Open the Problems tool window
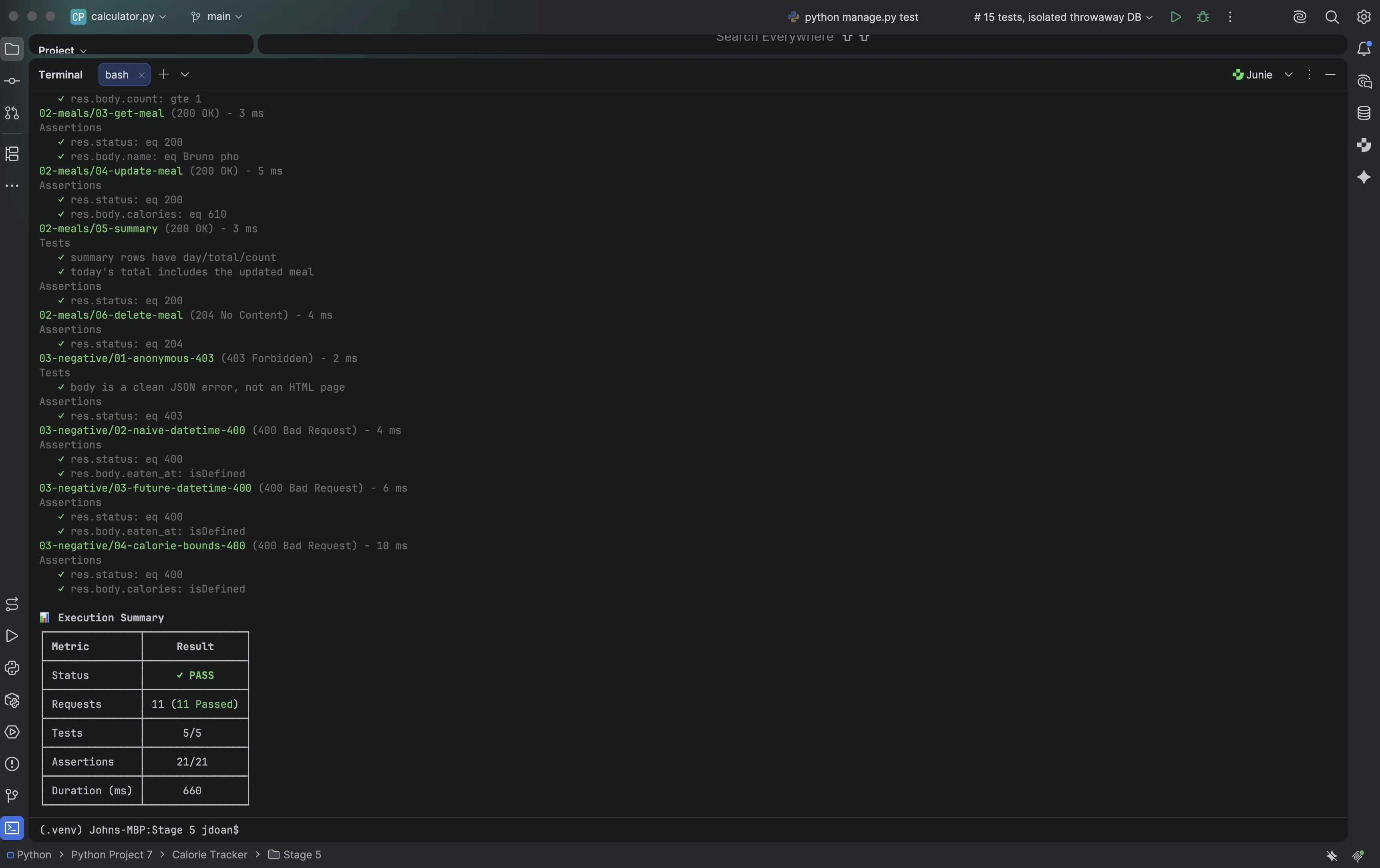Image resolution: width=1380 pixels, height=868 pixels. pyautogui.click(x=12, y=764)
